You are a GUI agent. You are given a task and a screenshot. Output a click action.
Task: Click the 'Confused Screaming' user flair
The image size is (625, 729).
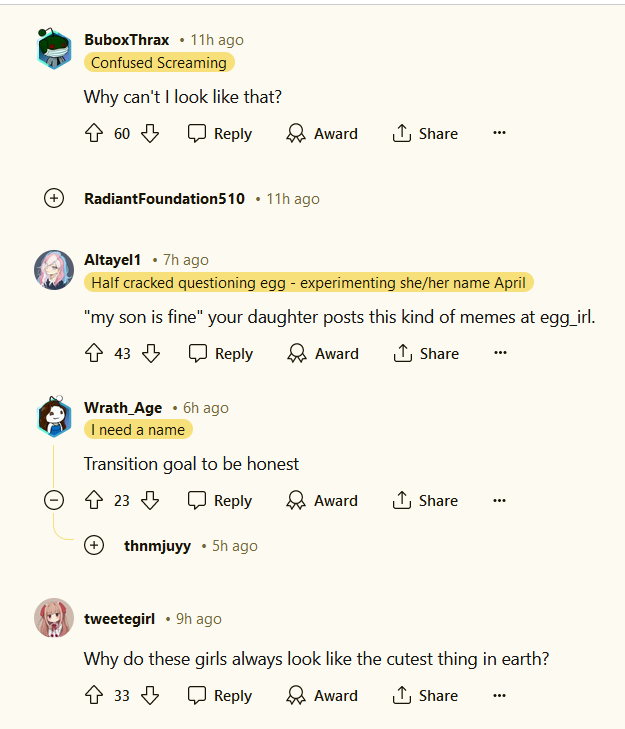pos(158,63)
